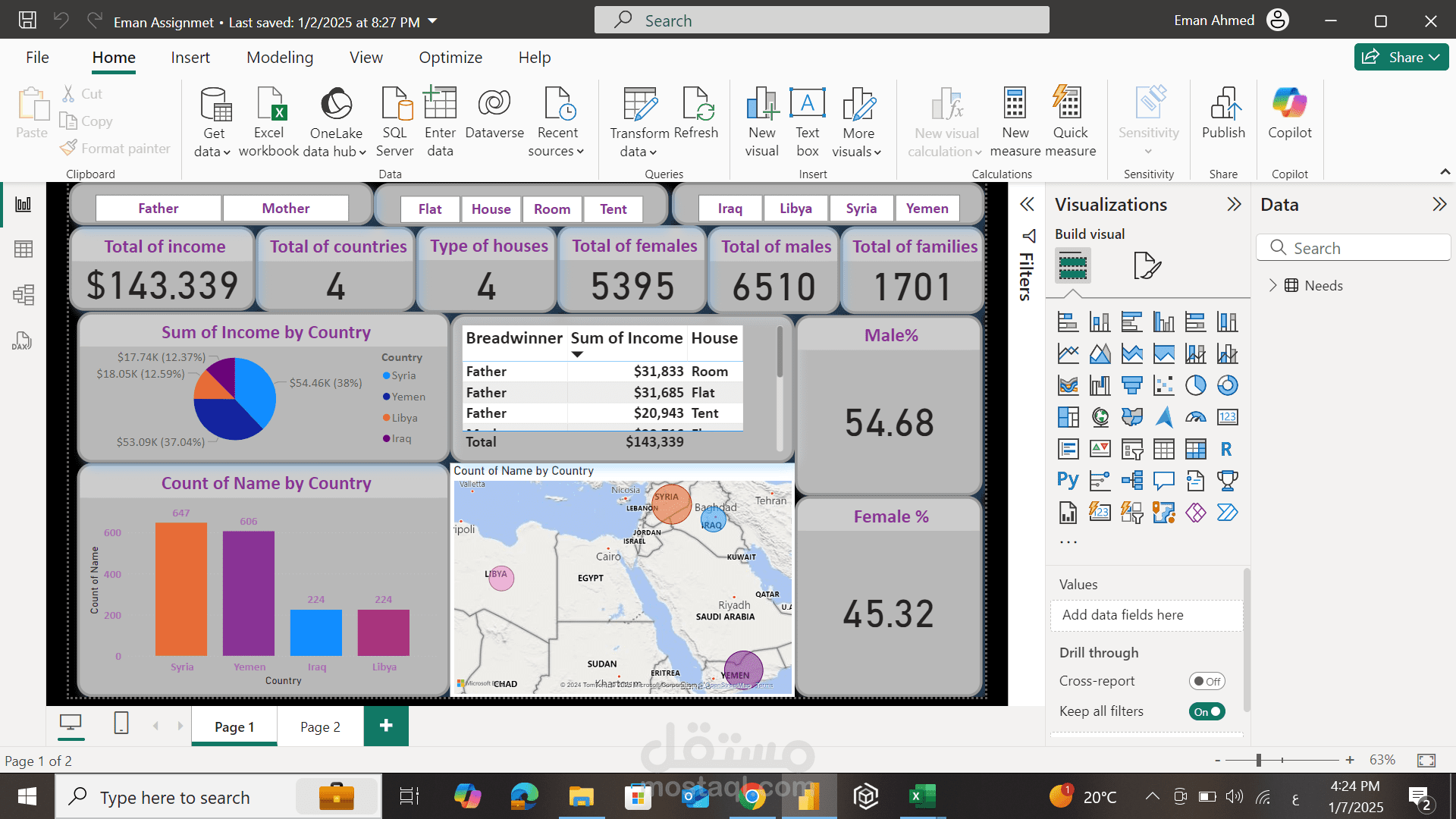Select the waterfall chart visual icon

(x=1100, y=385)
